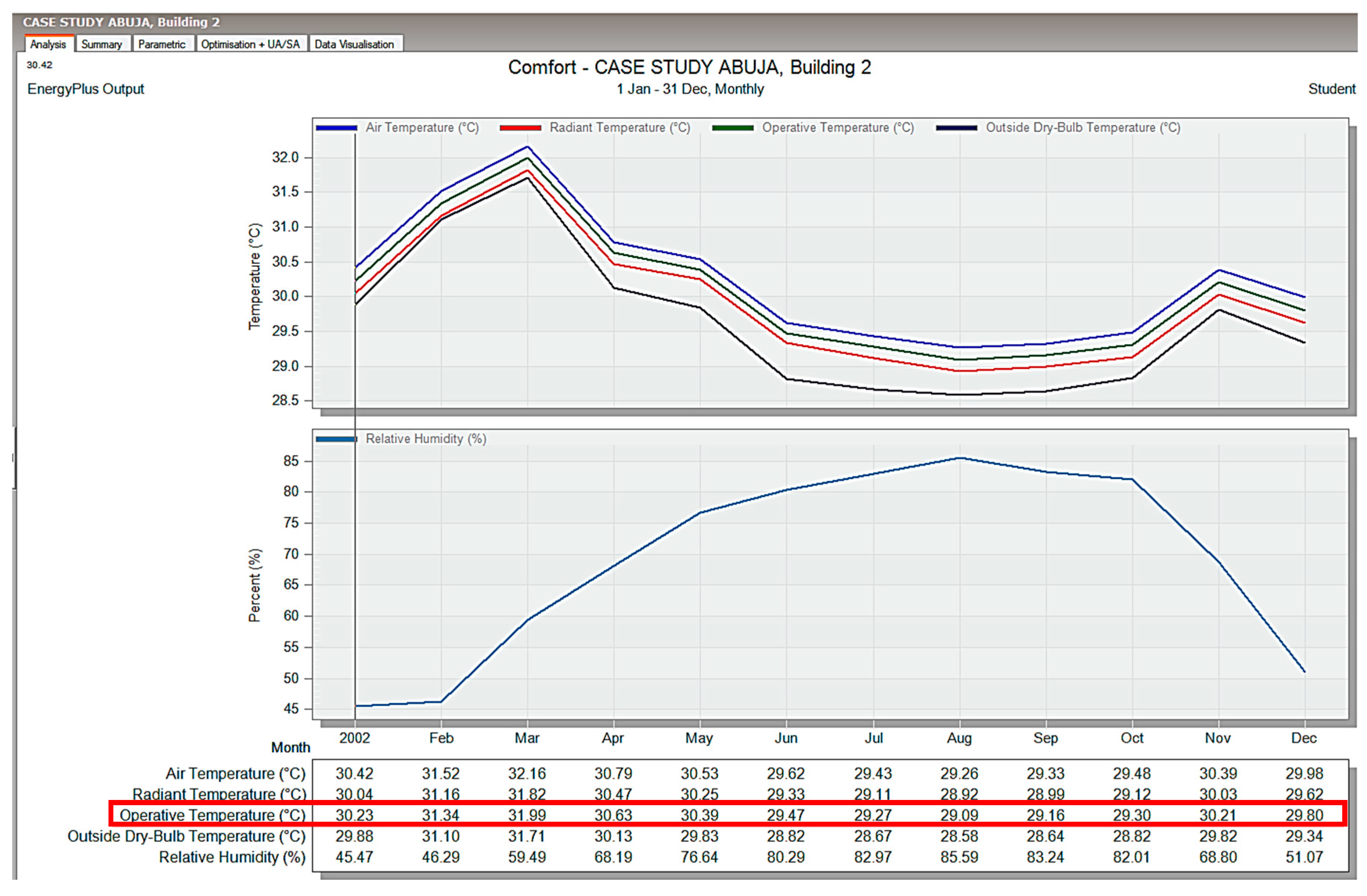Click the Aug month axis label

pos(959,739)
